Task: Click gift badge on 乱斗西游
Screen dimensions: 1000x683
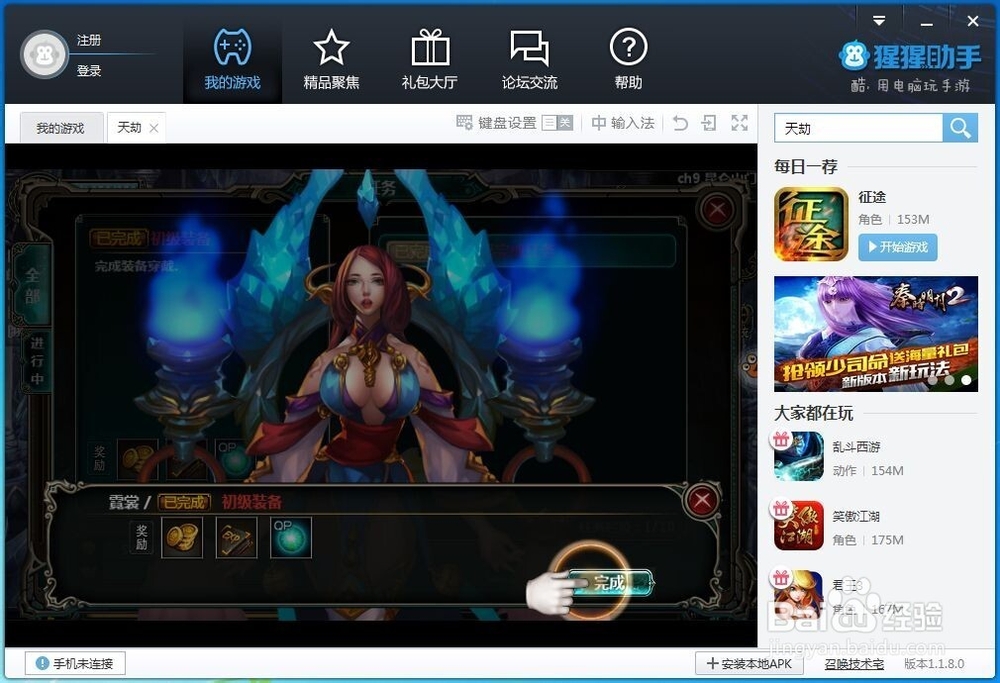Action: (x=781, y=439)
